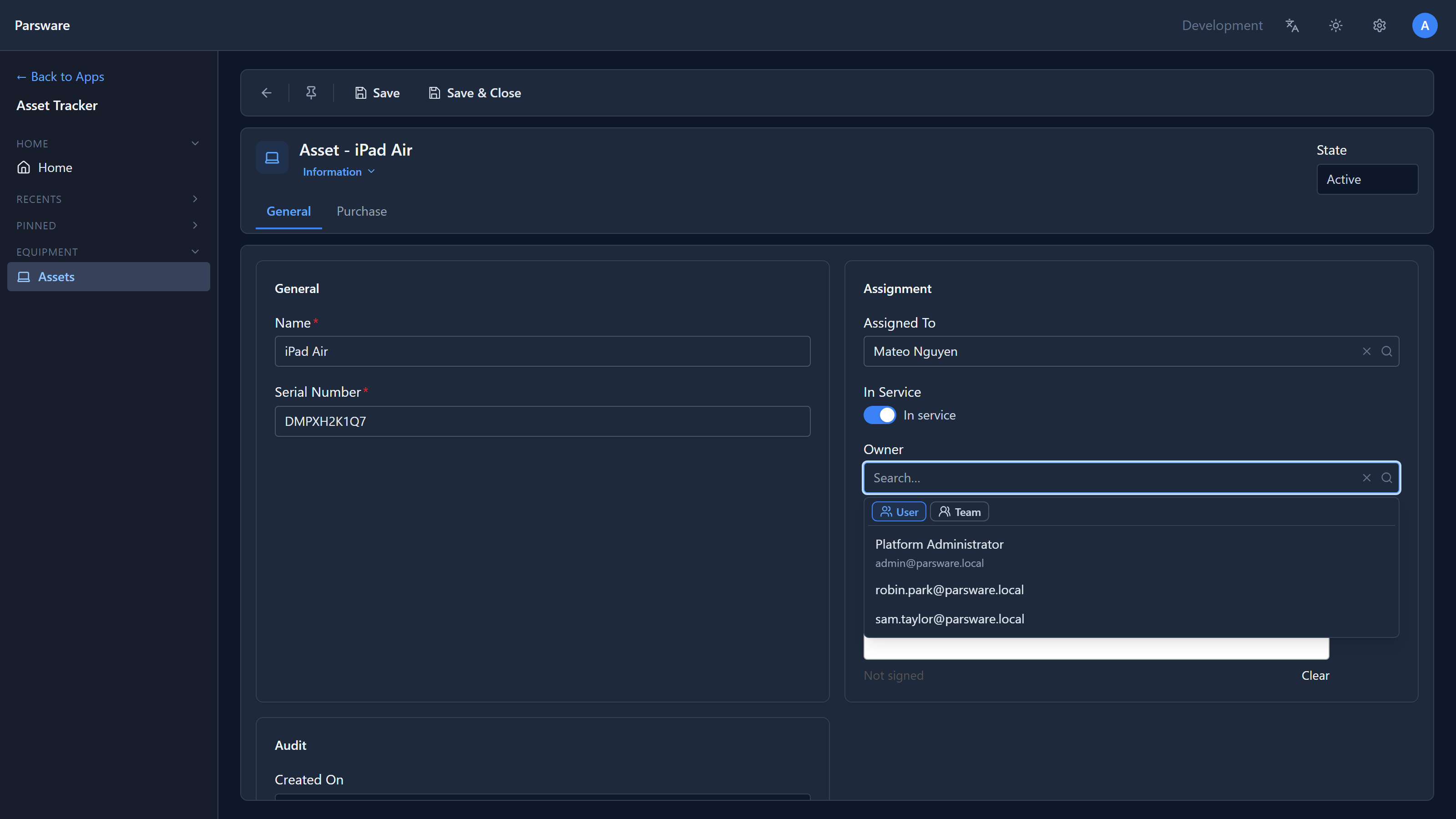Choose sam.taylor@parsware.local as owner
Viewport: 1456px width, 819px height.
coord(1131,619)
